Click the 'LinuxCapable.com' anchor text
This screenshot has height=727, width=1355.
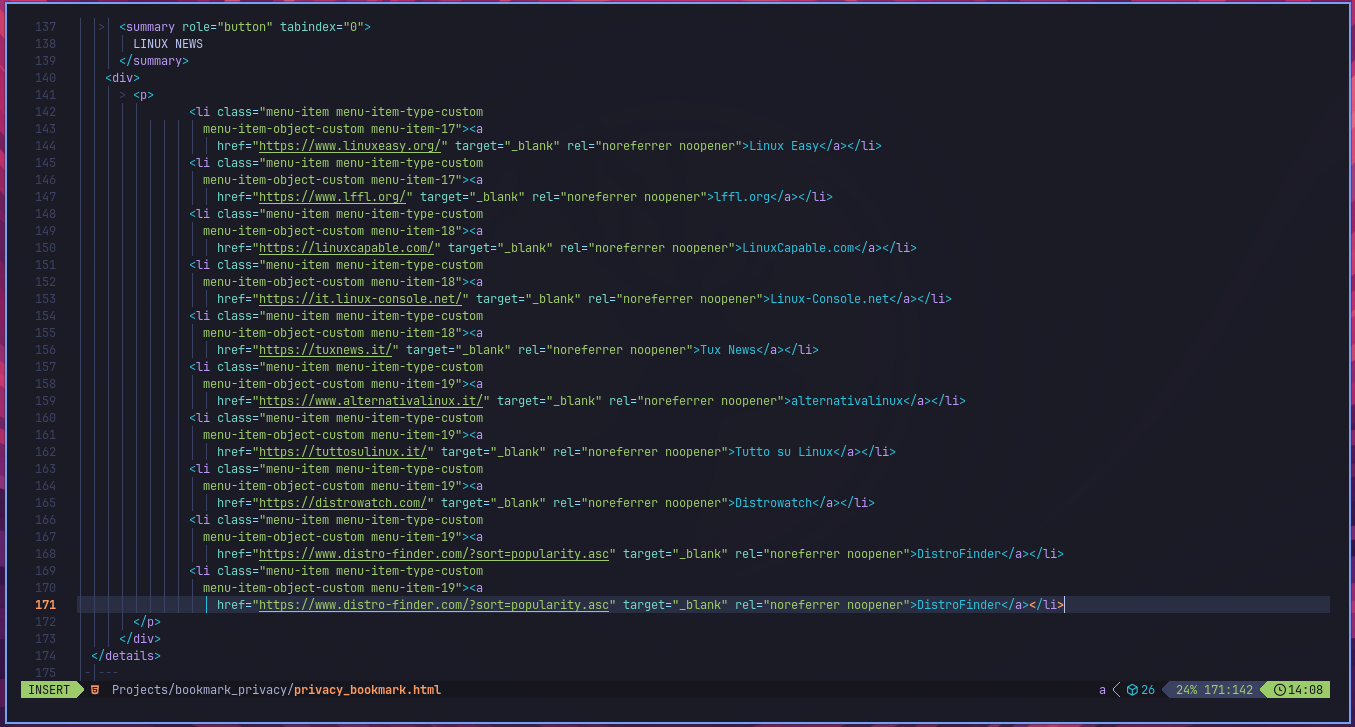pos(798,248)
